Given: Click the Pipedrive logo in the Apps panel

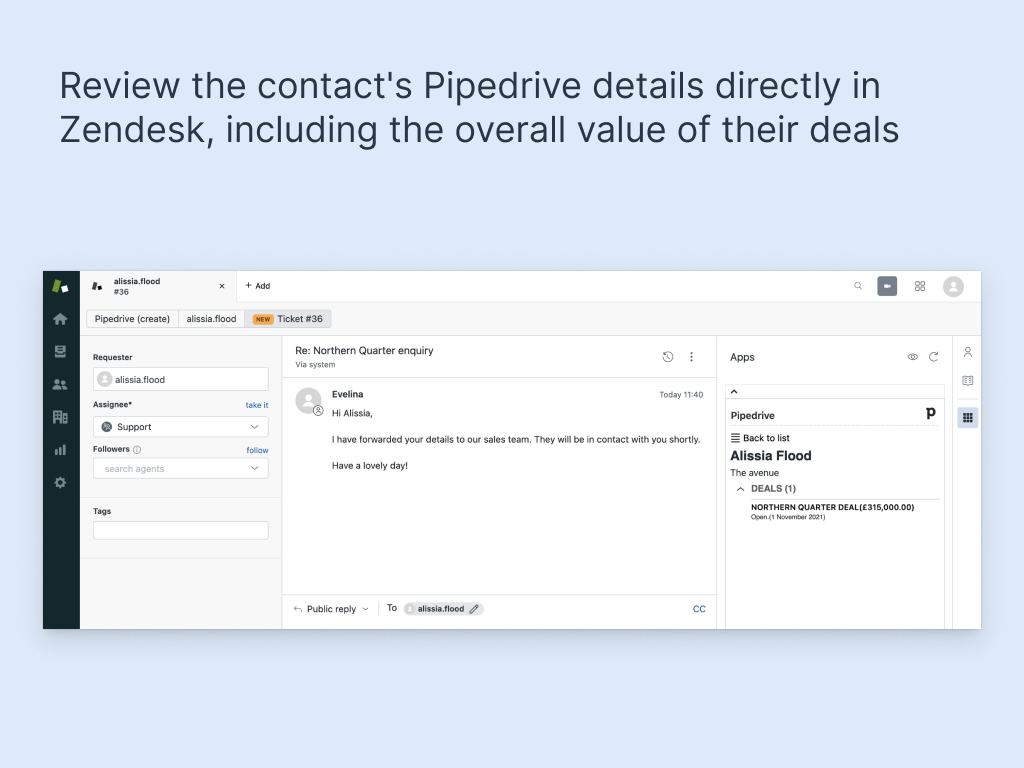Looking at the screenshot, I should pyautogui.click(x=930, y=412).
